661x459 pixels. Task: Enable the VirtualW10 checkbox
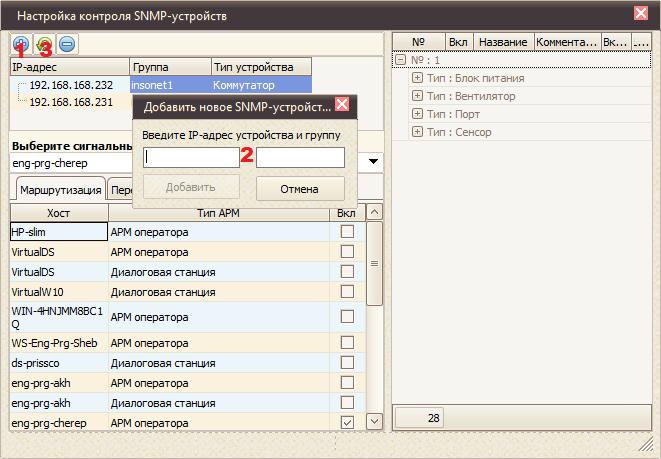click(347, 292)
